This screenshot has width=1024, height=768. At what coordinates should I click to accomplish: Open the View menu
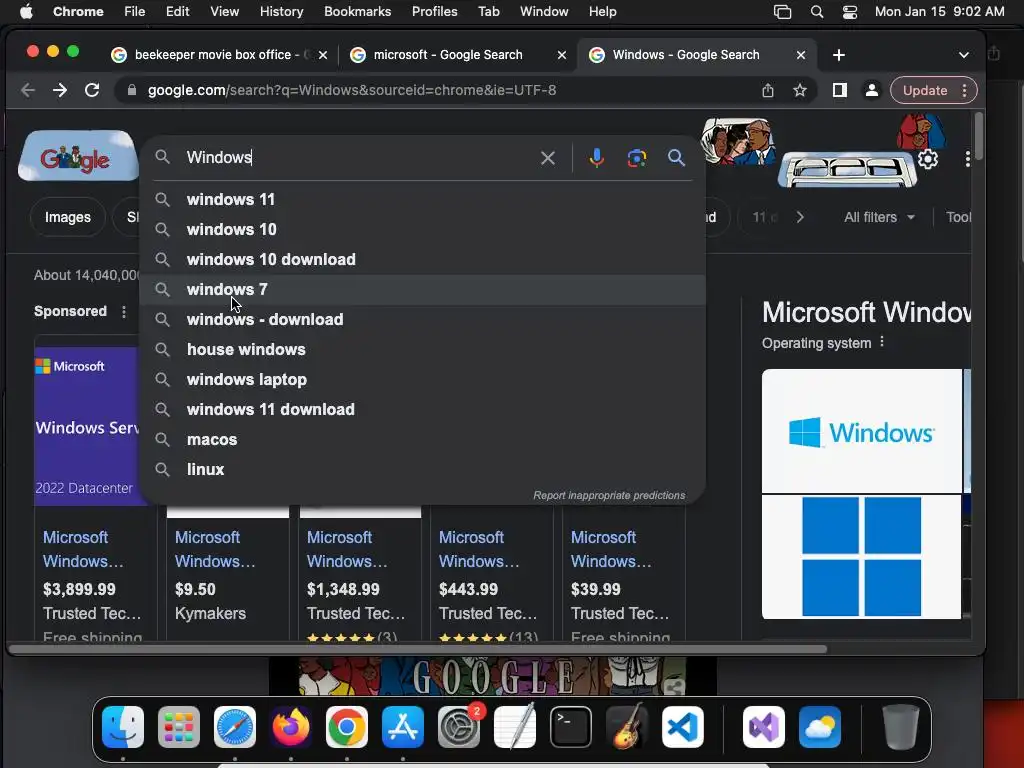[224, 12]
